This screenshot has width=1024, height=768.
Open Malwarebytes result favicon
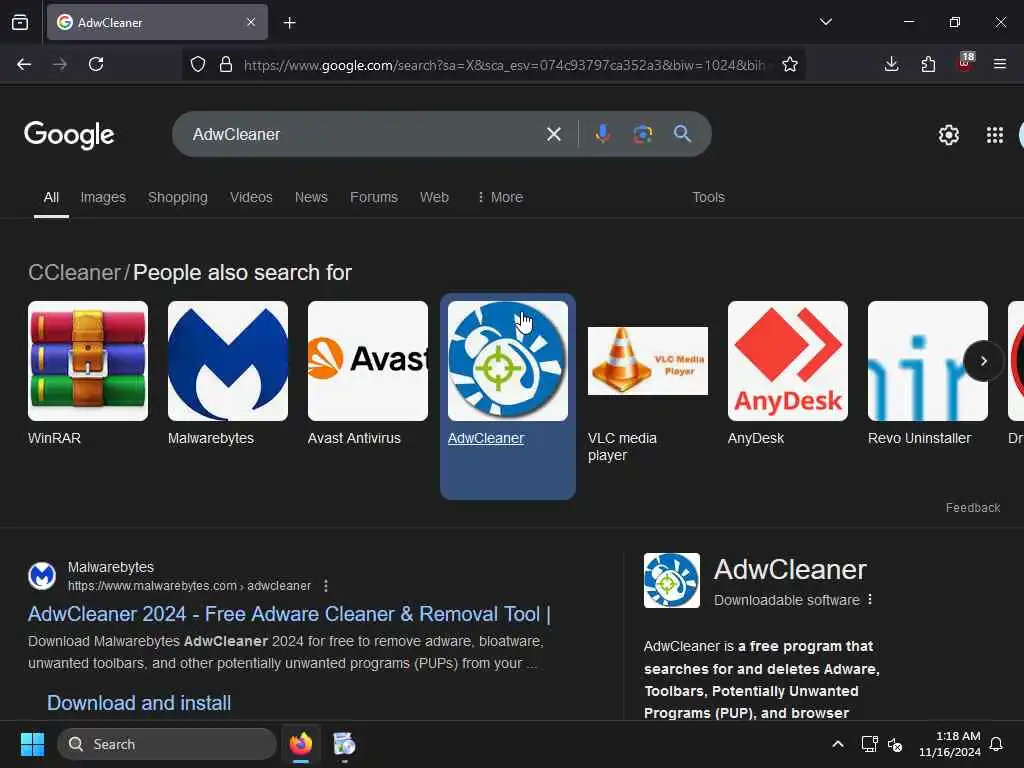click(x=42, y=576)
